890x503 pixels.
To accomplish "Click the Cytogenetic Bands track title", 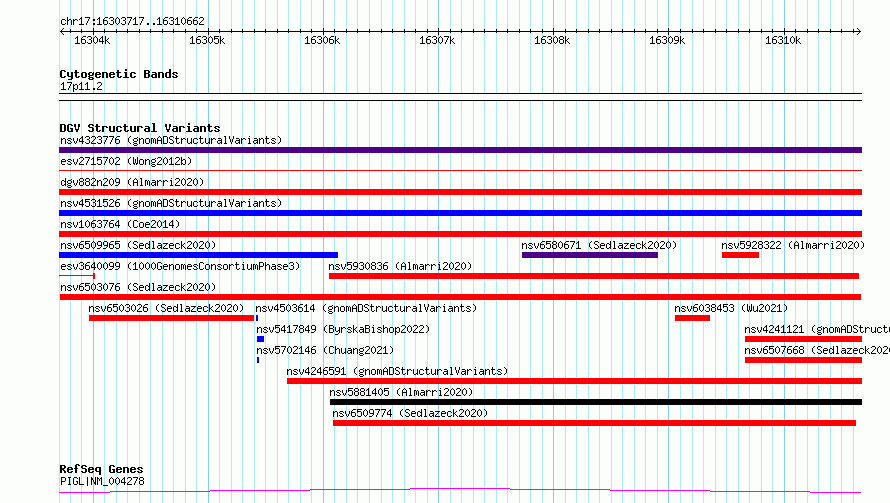I will [119, 74].
